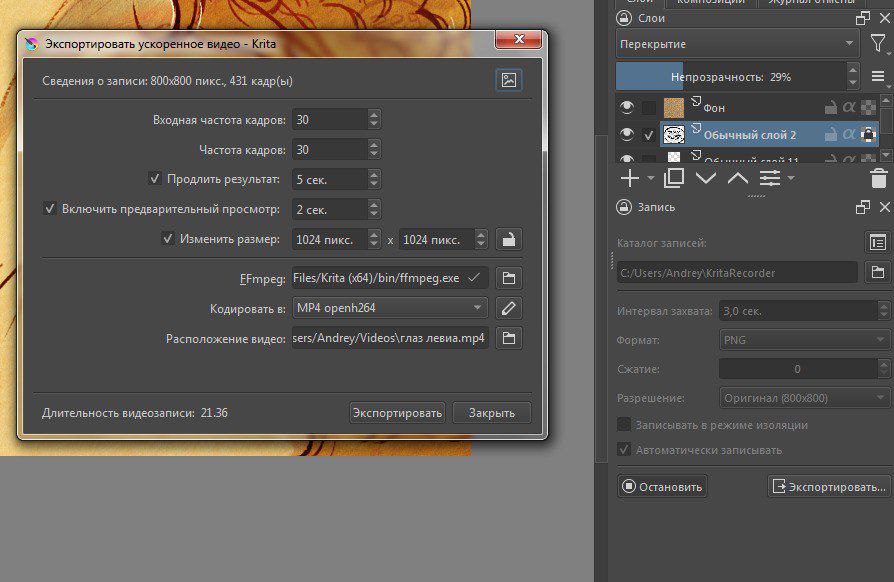Image resolution: width=894 pixels, height=582 pixels.
Task: Click the preview image icon in export dialog
Action: click(x=509, y=81)
